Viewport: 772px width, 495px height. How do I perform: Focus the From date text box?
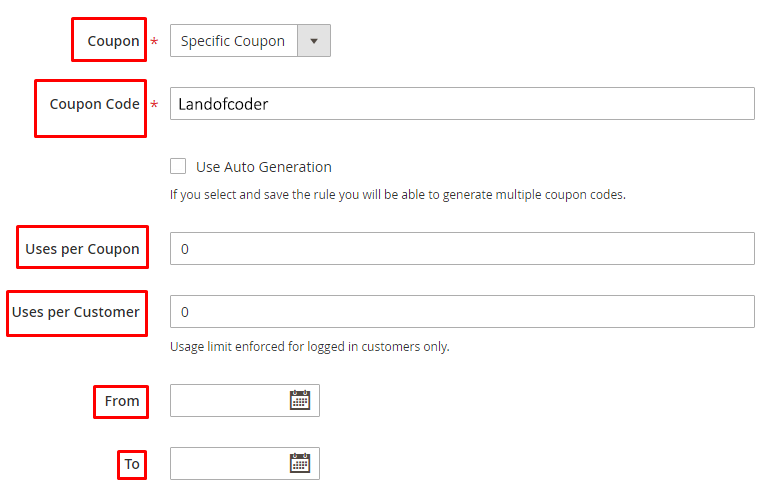pyautogui.click(x=229, y=401)
